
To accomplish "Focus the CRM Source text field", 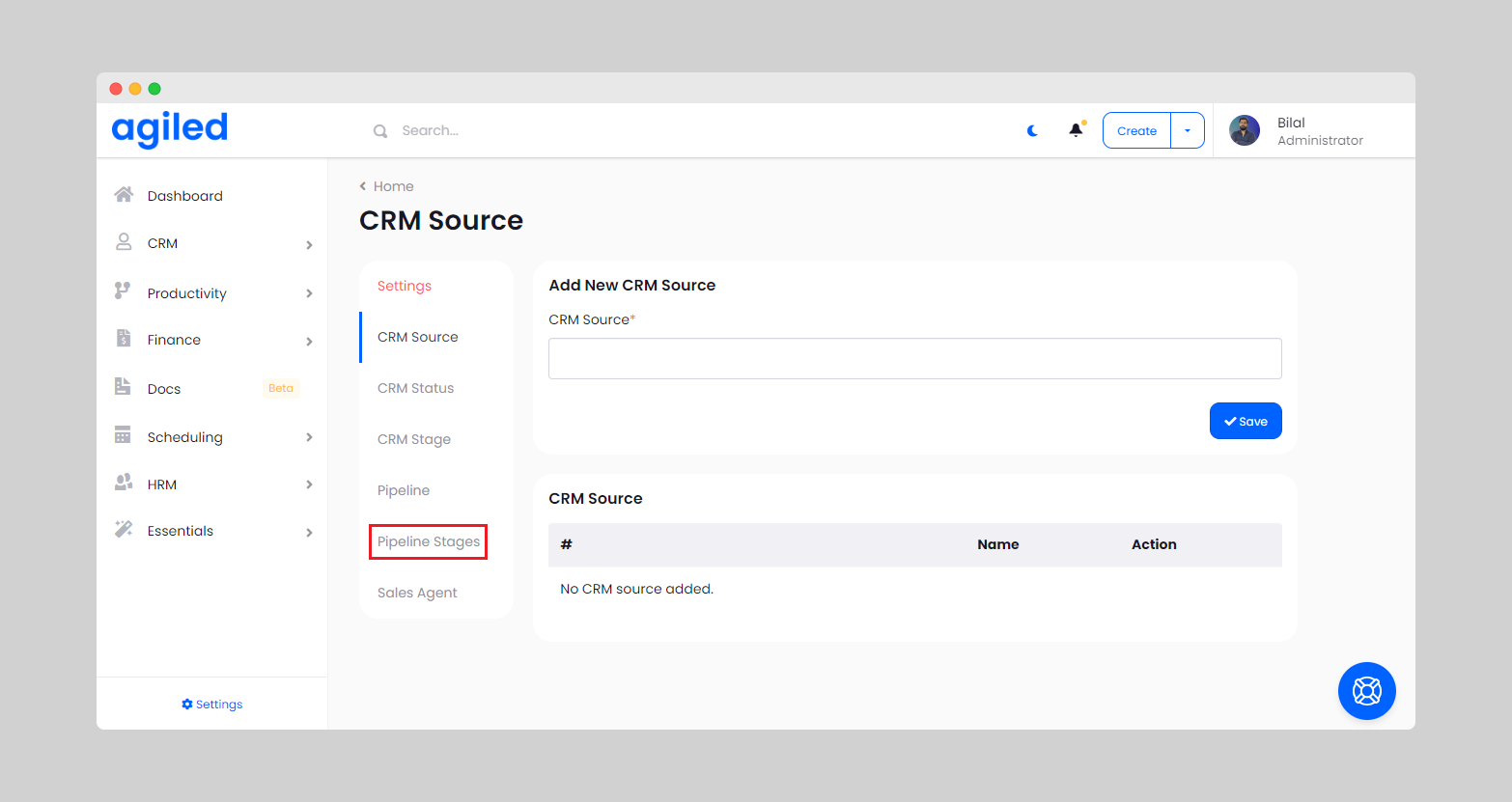I will [914, 359].
